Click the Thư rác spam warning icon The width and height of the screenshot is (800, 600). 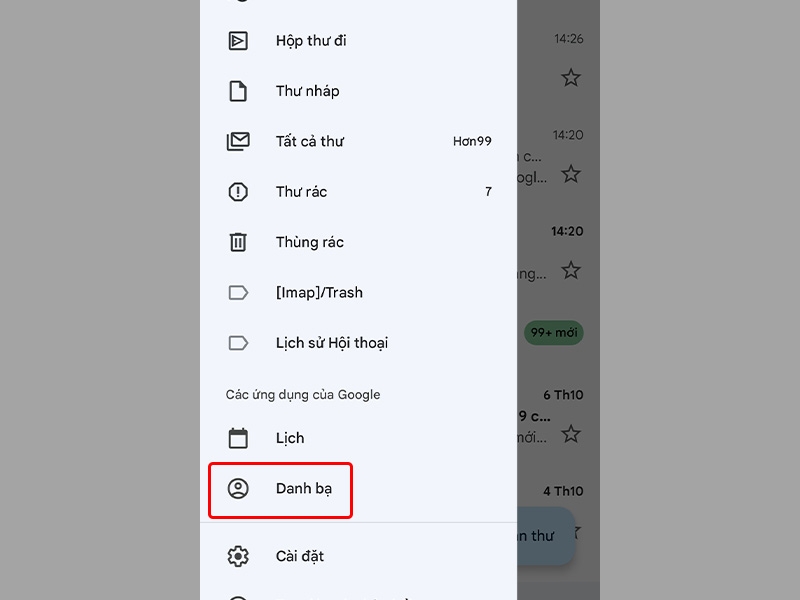click(238, 191)
